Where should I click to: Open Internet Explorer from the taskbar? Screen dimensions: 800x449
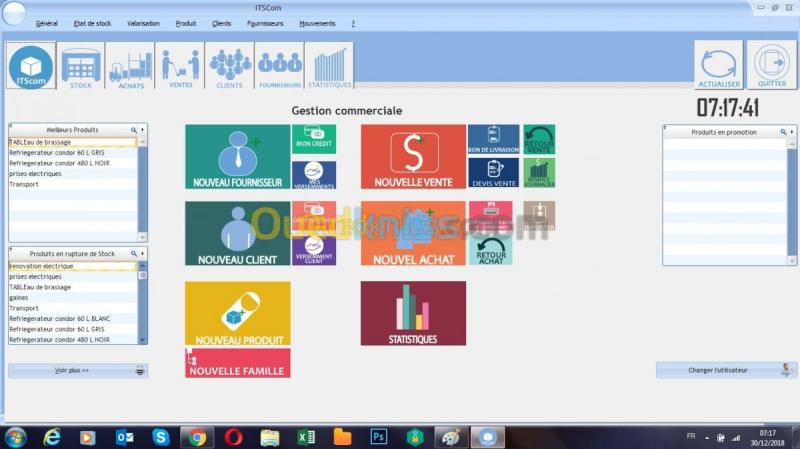click(52, 438)
